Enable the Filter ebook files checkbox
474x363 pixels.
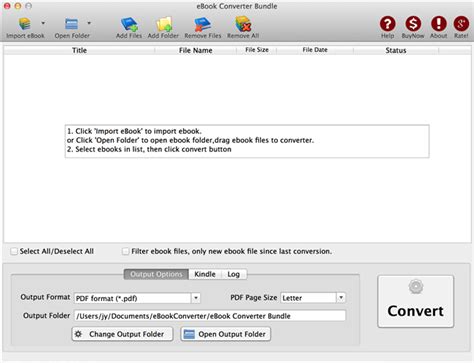point(126,251)
